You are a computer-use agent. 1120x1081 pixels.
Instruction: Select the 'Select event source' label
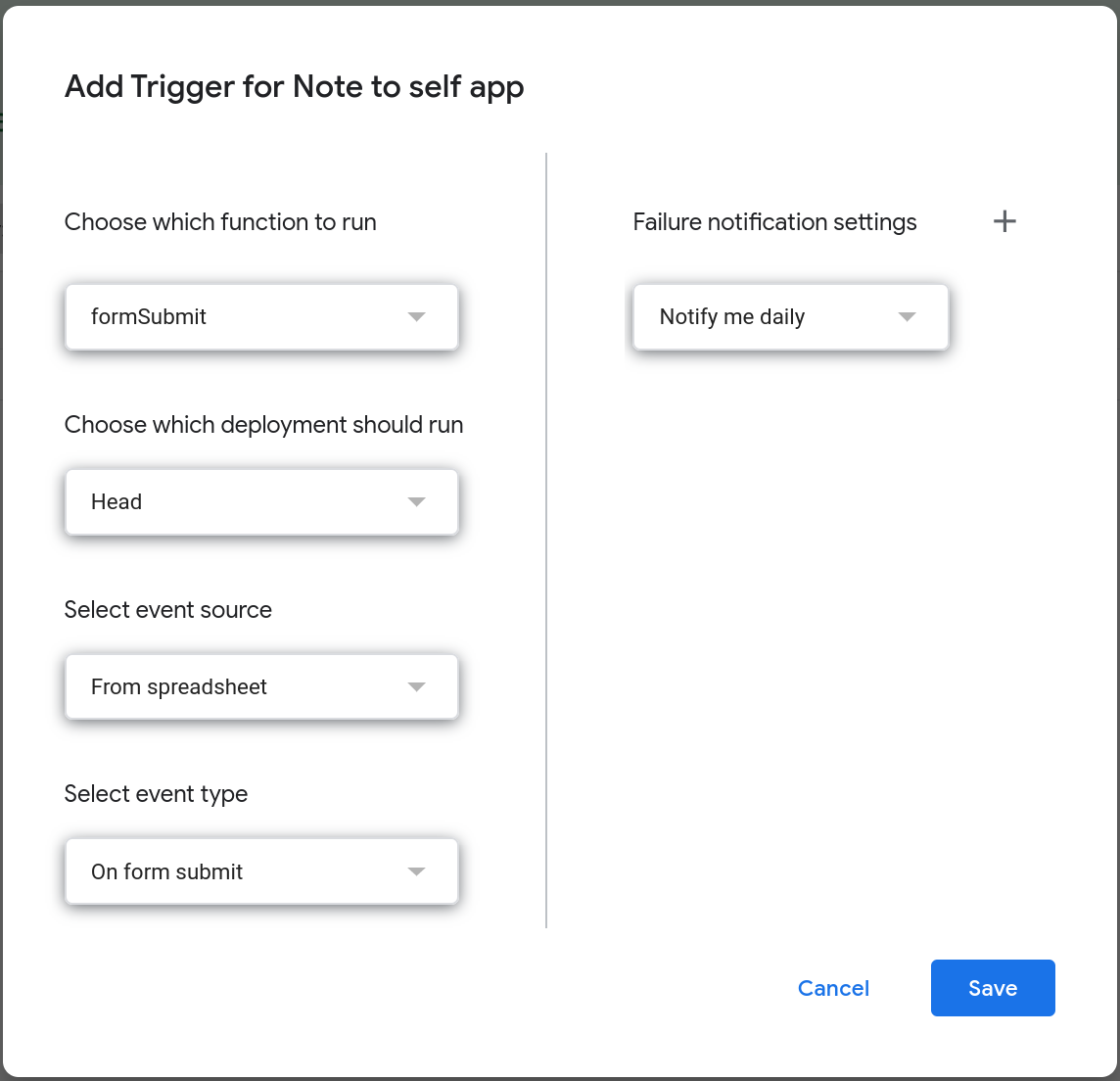pos(167,609)
